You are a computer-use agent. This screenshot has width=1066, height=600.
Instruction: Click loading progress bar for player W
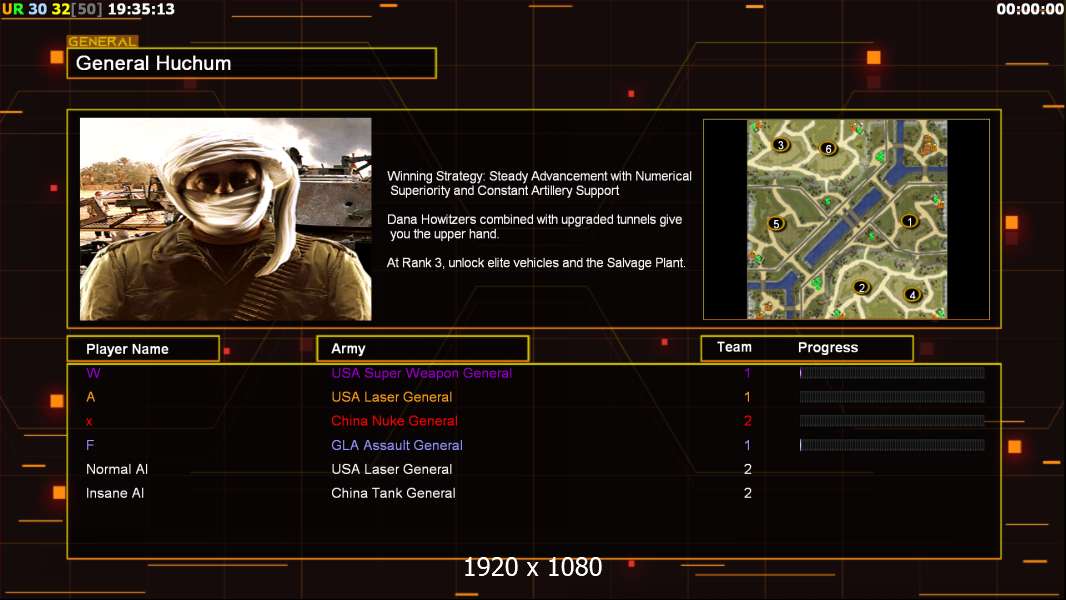point(892,373)
